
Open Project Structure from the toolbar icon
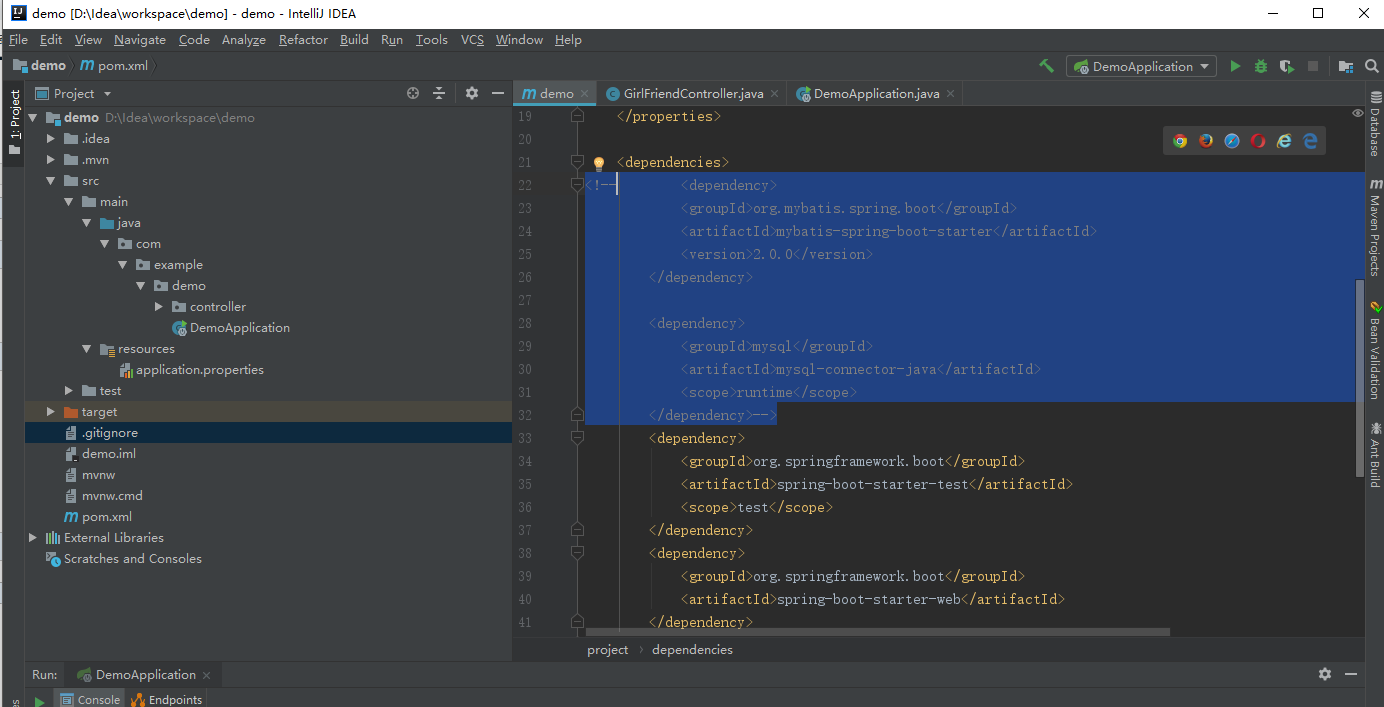point(1346,66)
